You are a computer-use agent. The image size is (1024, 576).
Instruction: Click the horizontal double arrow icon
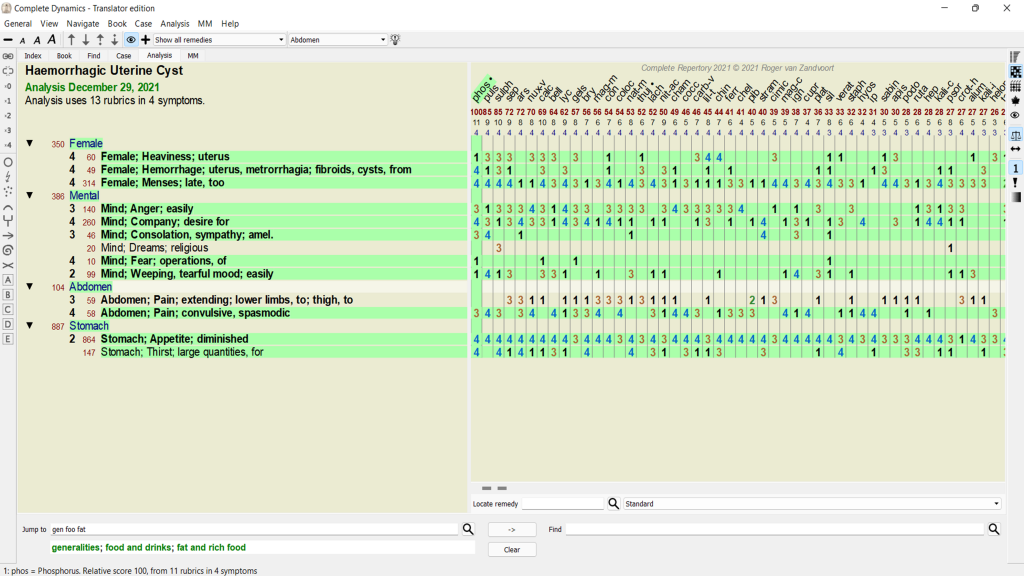click(1016, 149)
